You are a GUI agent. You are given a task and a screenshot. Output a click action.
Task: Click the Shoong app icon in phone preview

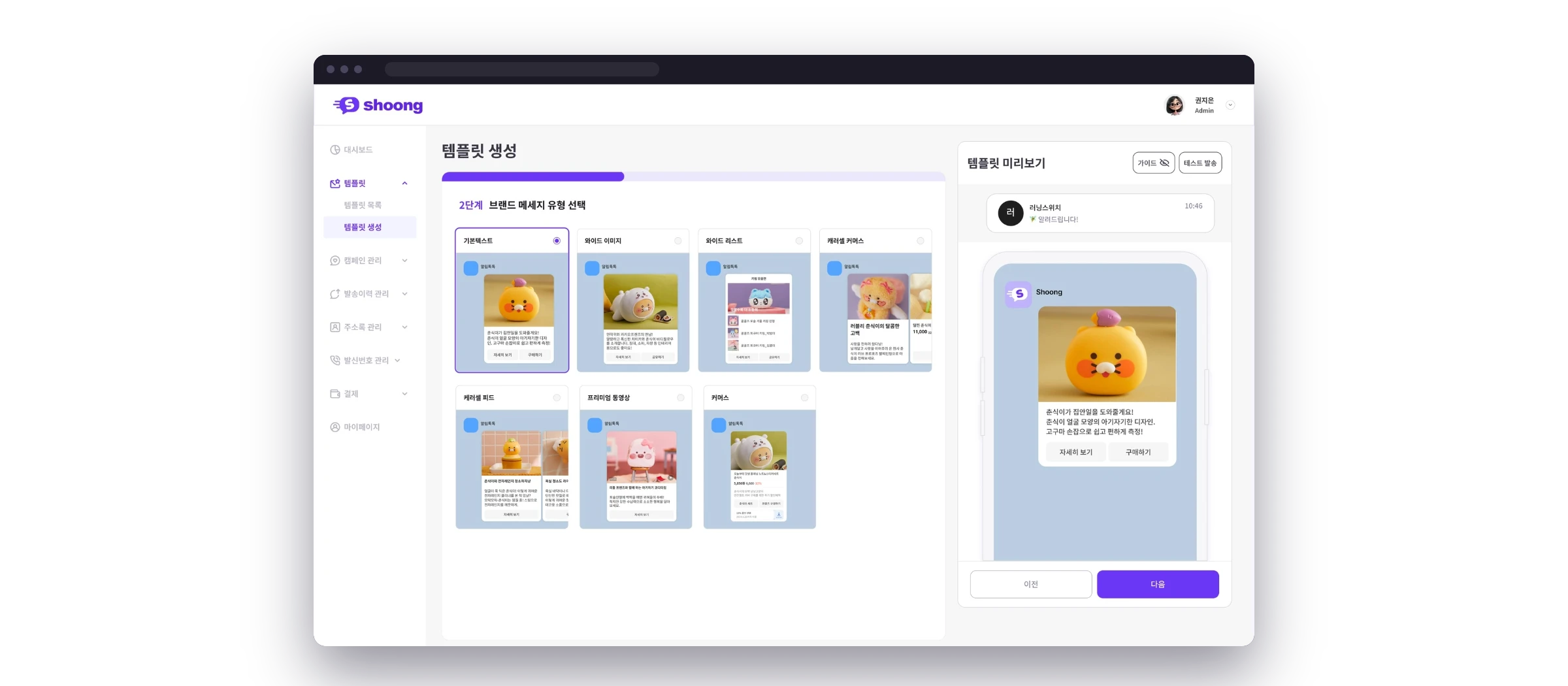[1018, 294]
